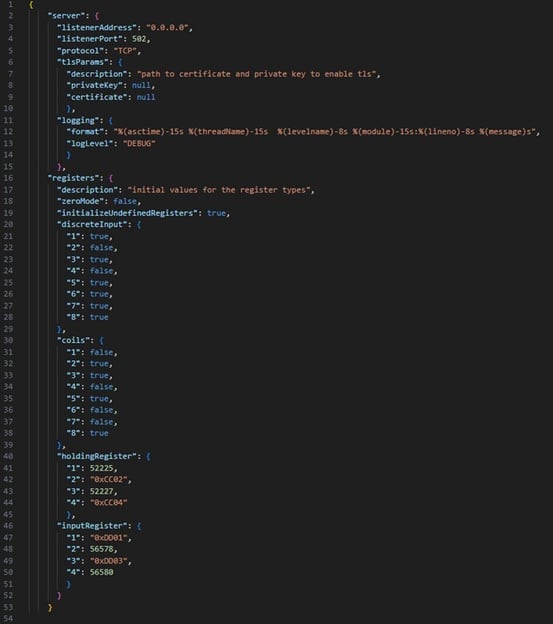Click the null value after "certificate"
This screenshot has width=553, height=624.
[146, 97]
